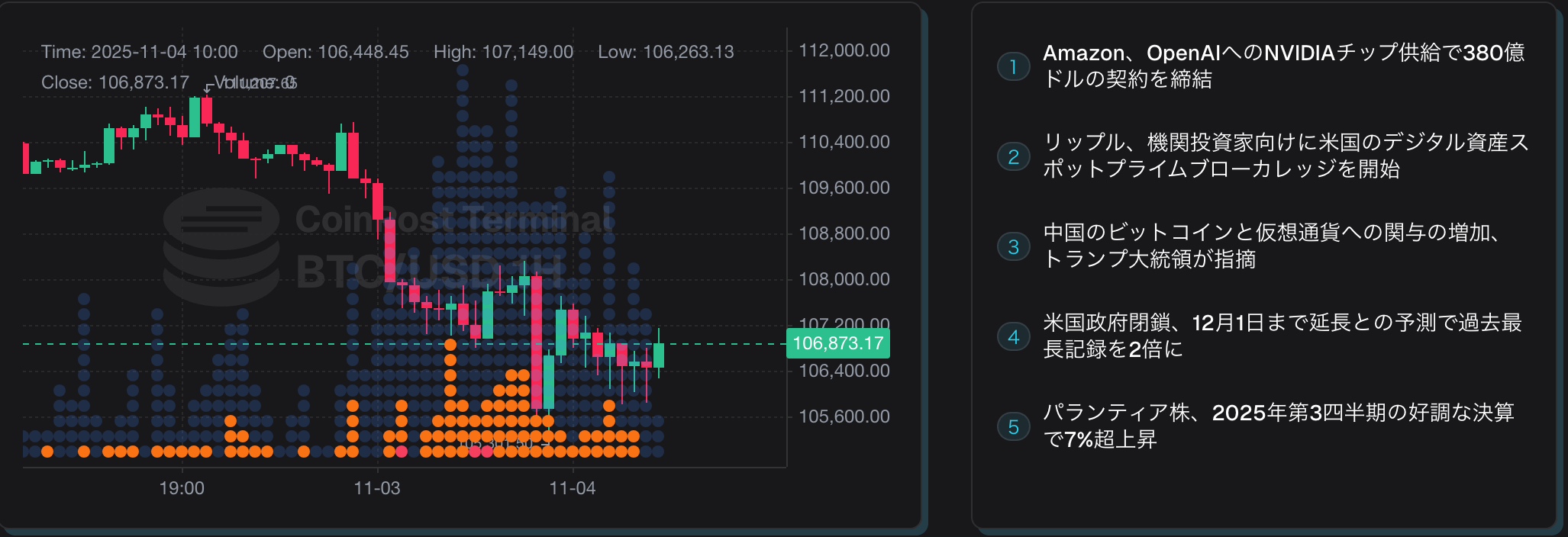
Task: Click the CoinPost coin-stack watermark logo
Action: (x=221, y=246)
